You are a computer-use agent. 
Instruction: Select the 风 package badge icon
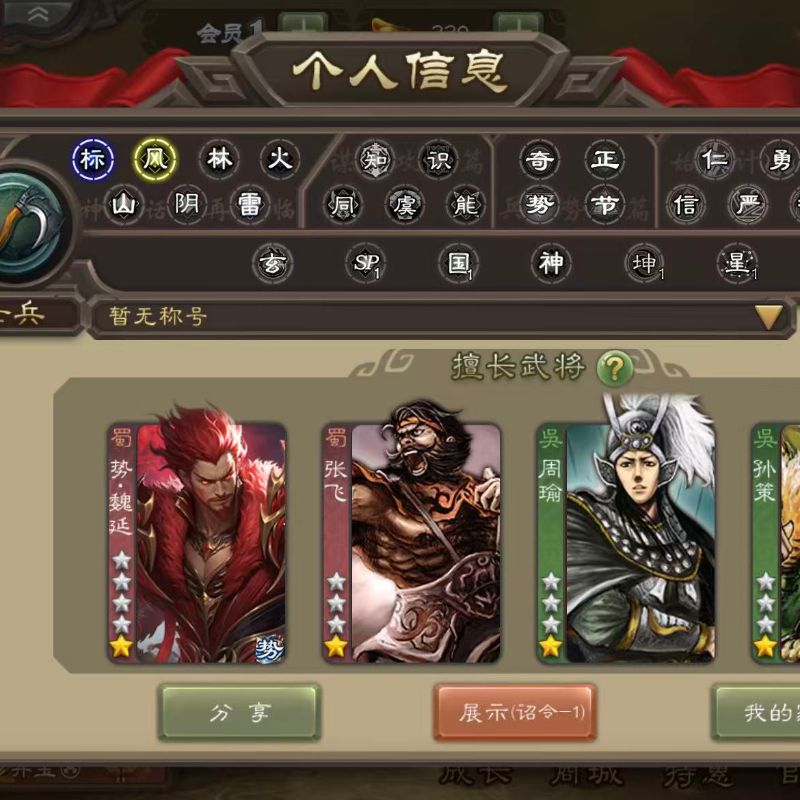pyautogui.click(x=155, y=160)
